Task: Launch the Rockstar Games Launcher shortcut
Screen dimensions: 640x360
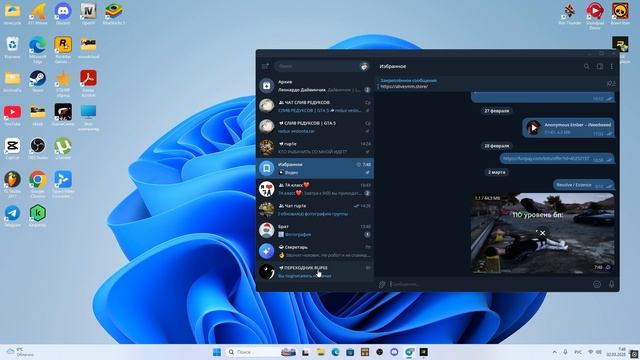Action: [63, 50]
